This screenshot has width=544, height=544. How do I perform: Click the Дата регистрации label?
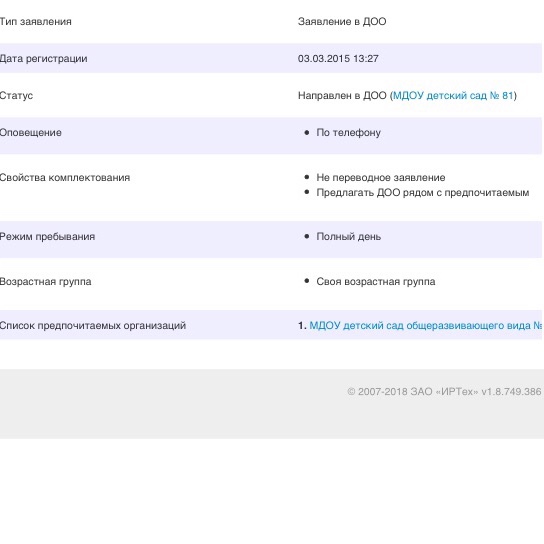(x=43, y=59)
